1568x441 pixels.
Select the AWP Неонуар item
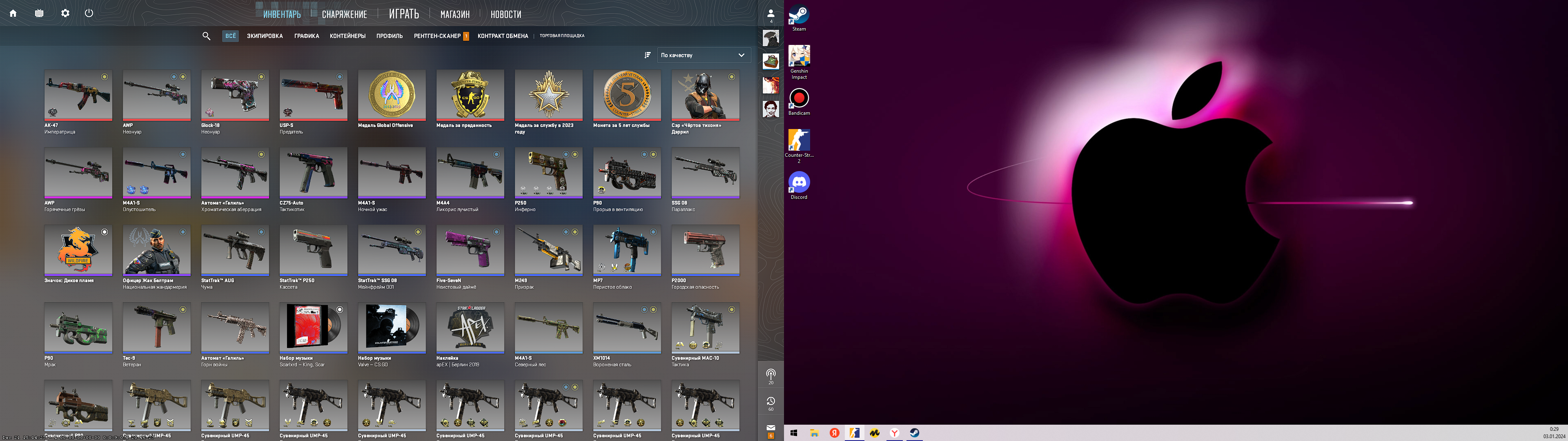coord(156,102)
